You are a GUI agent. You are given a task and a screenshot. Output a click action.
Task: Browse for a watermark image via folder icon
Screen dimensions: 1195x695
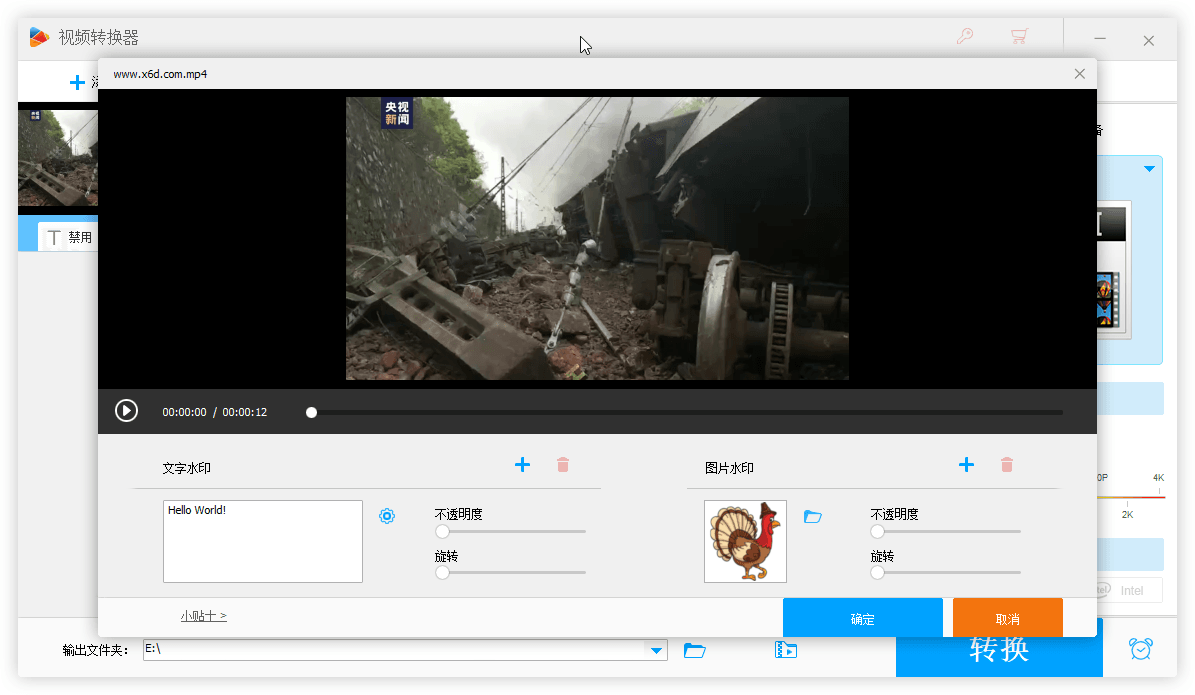[812, 516]
